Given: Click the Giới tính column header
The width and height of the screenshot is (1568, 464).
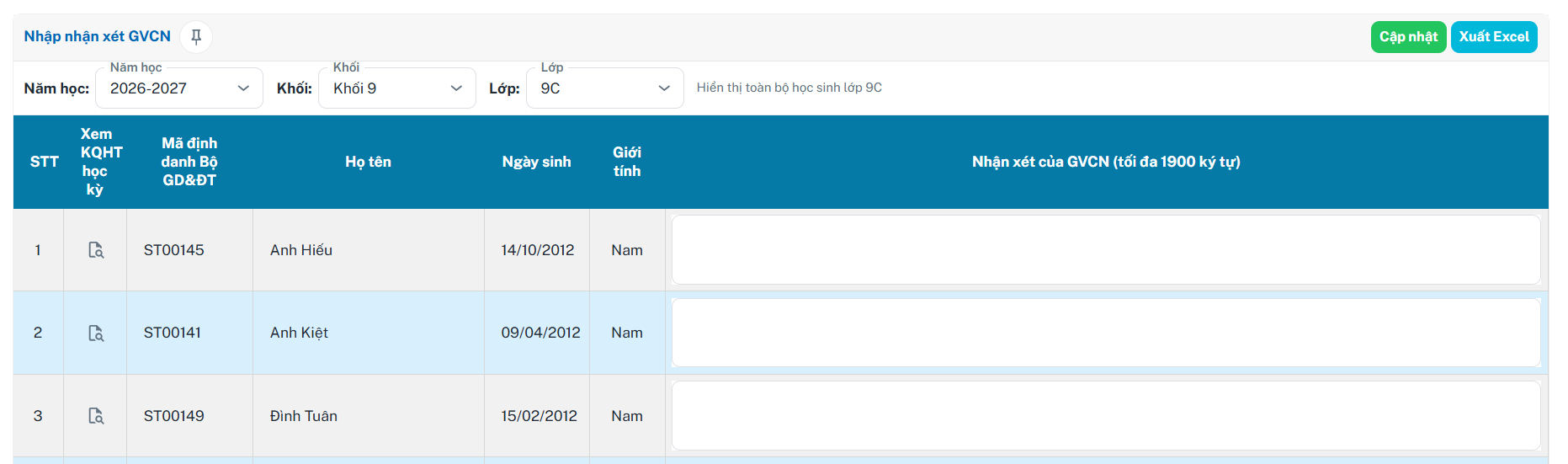Looking at the screenshot, I should 627,162.
